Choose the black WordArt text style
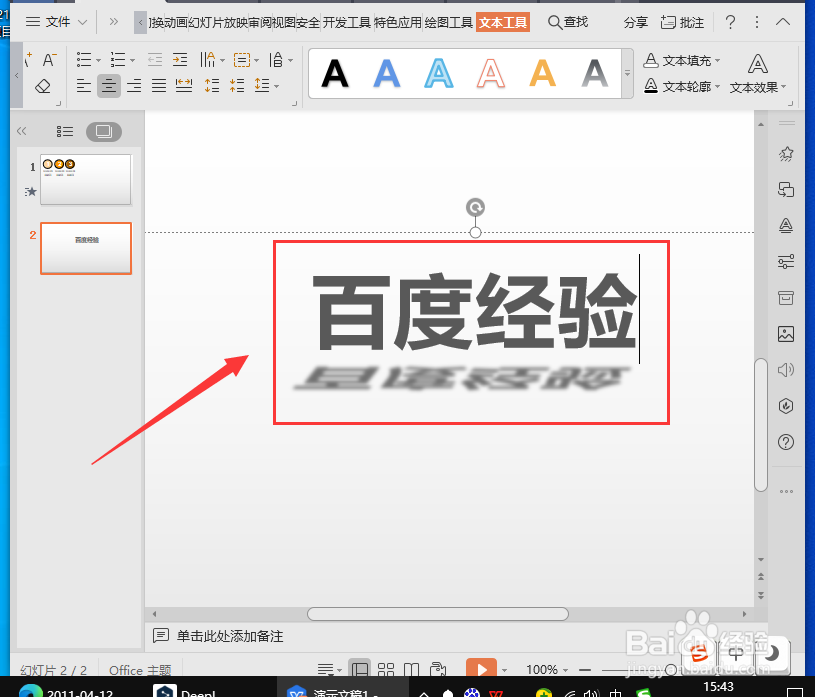 pos(335,73)
